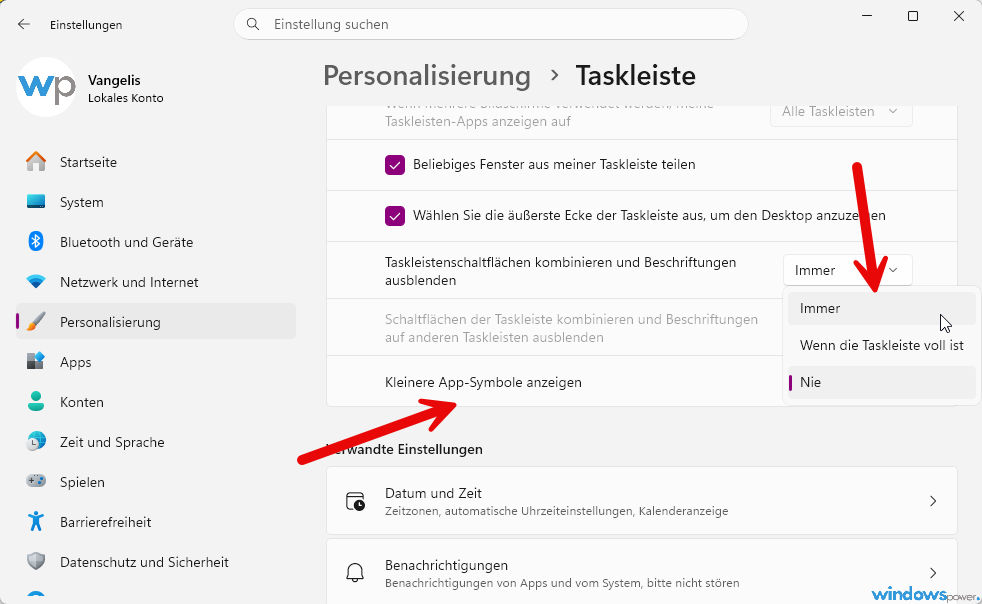Click the Barrierefreiheit accessibility icon
This screenshot has height=604, width=982.
36,521
